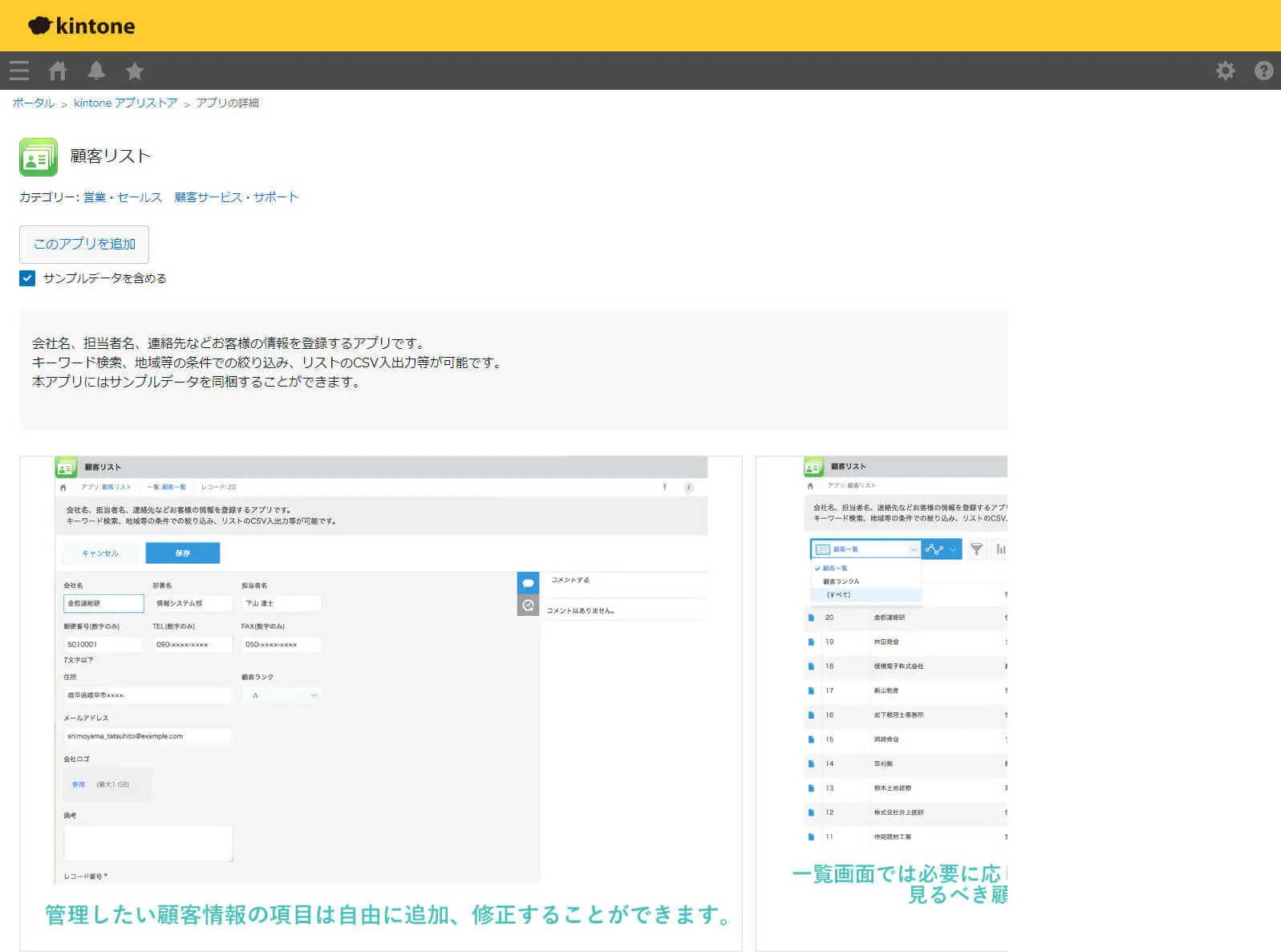Screen dimensions: 1281x952
Task: Open the hamburger navigation menu
Action: (19, 71)
